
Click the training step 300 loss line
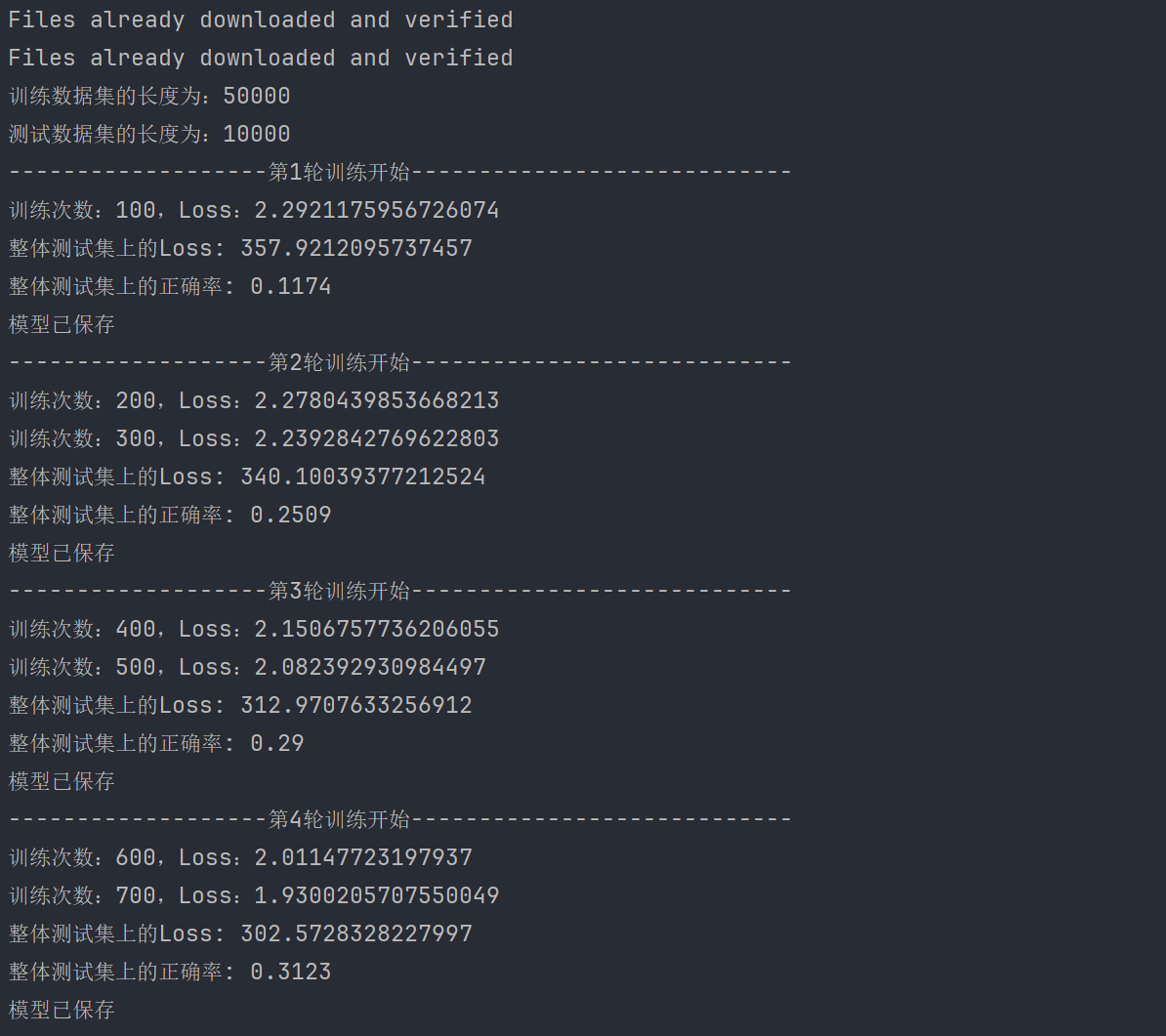point(254,438)
